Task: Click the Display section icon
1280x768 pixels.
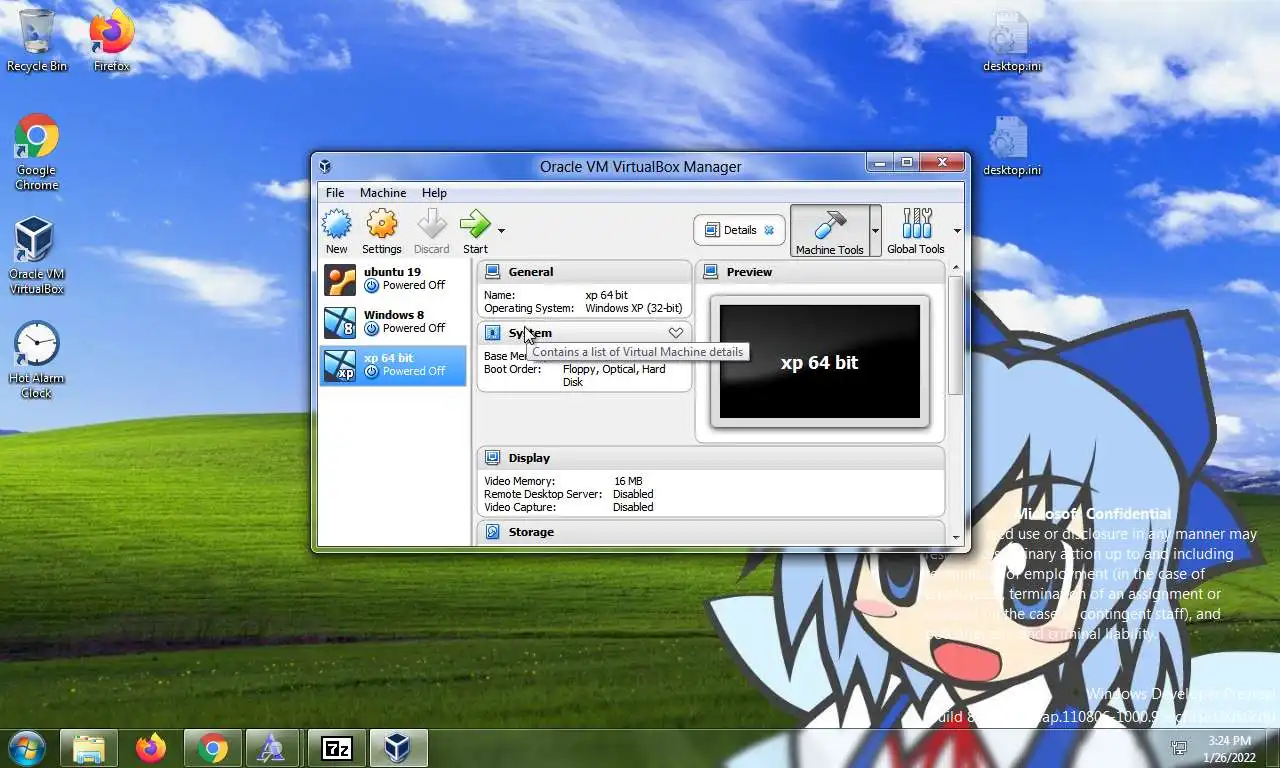Action: (493, 458)
